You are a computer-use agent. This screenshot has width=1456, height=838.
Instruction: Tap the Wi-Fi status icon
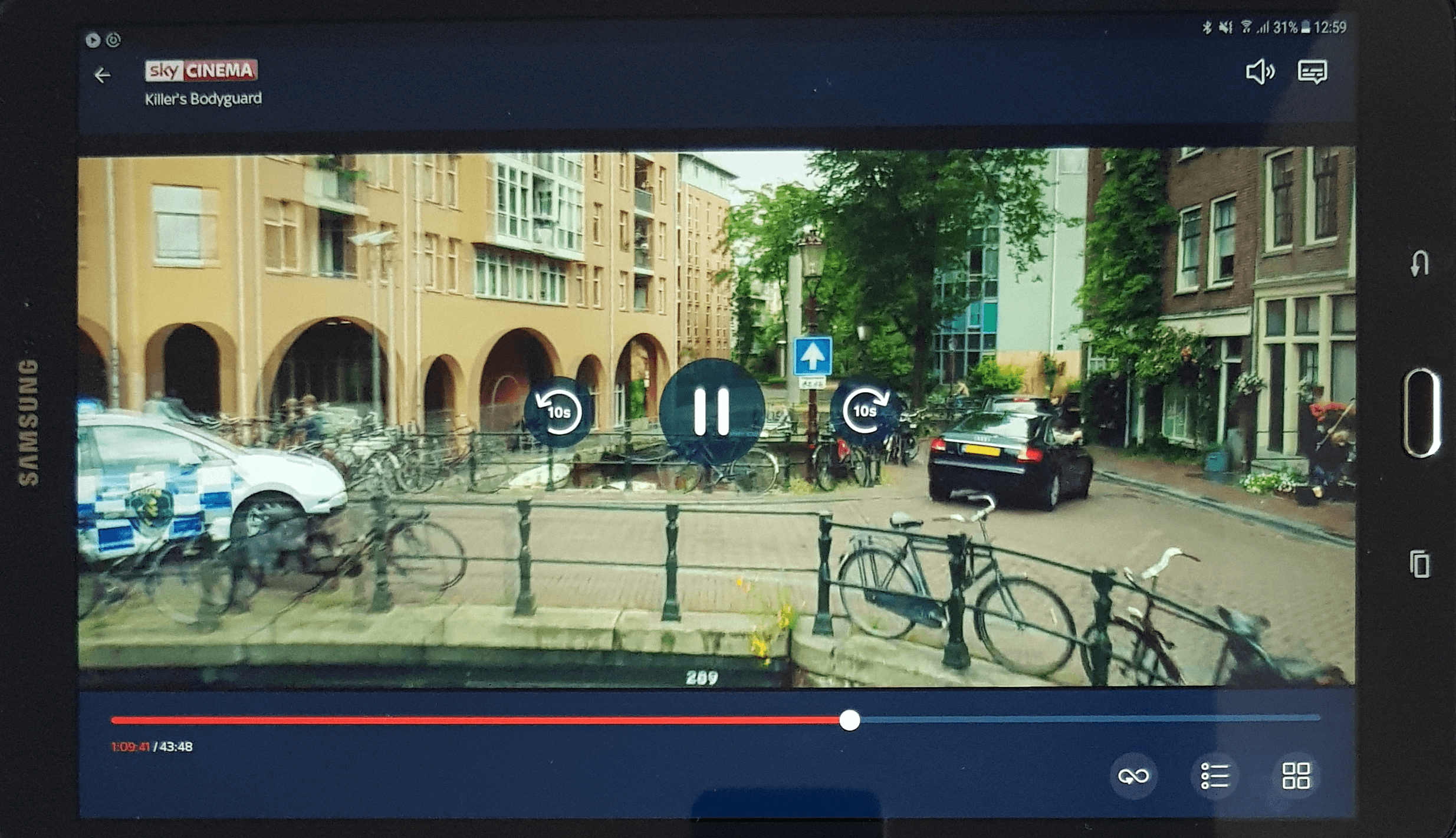(1245, 27)
